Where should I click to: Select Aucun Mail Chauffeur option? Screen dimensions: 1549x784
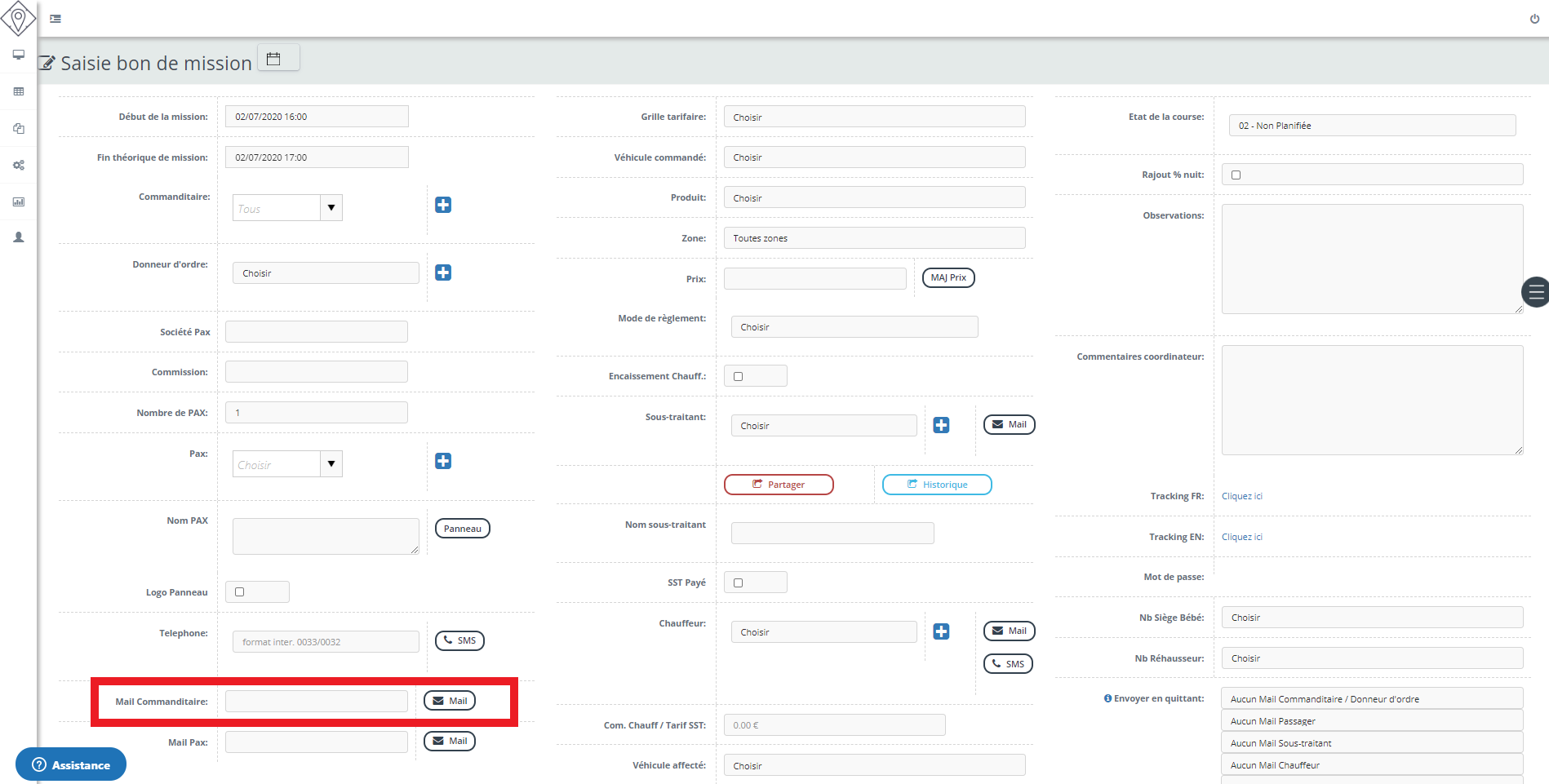[x=1371, y=765]
